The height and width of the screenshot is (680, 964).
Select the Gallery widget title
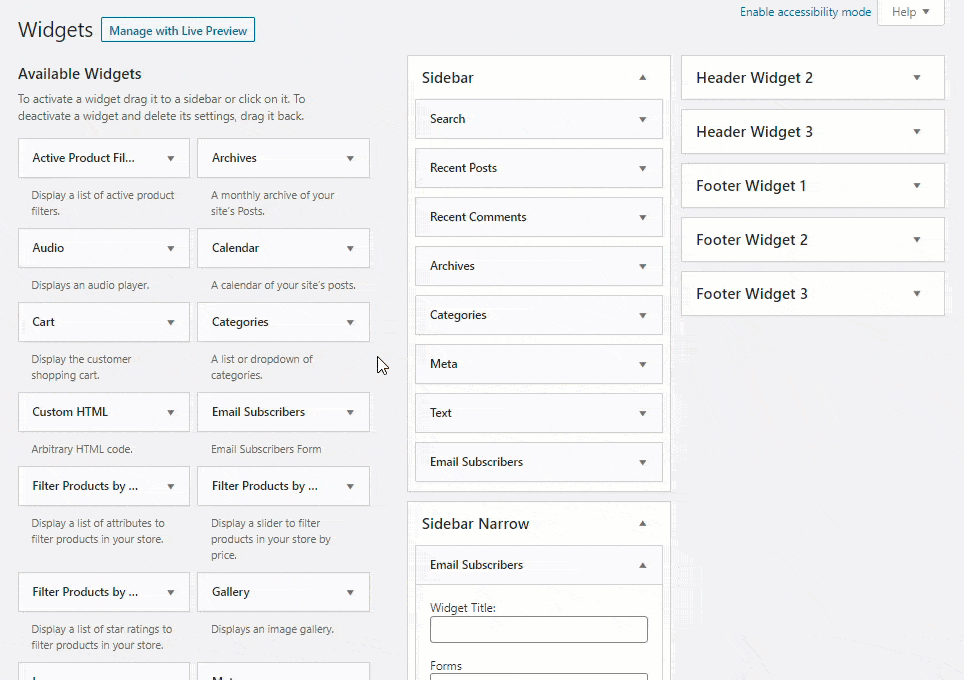[231, 591]
